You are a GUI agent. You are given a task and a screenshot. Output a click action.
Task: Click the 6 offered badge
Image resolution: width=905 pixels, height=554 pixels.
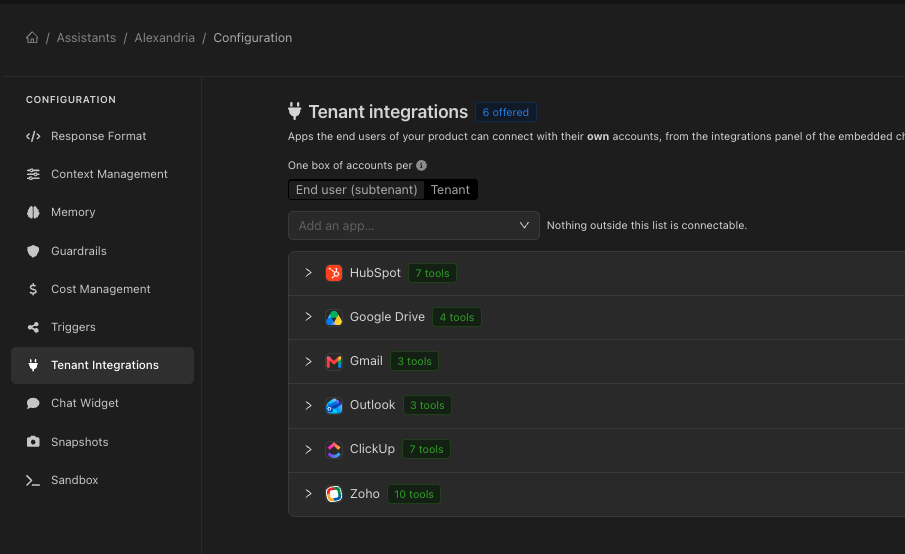506,112
